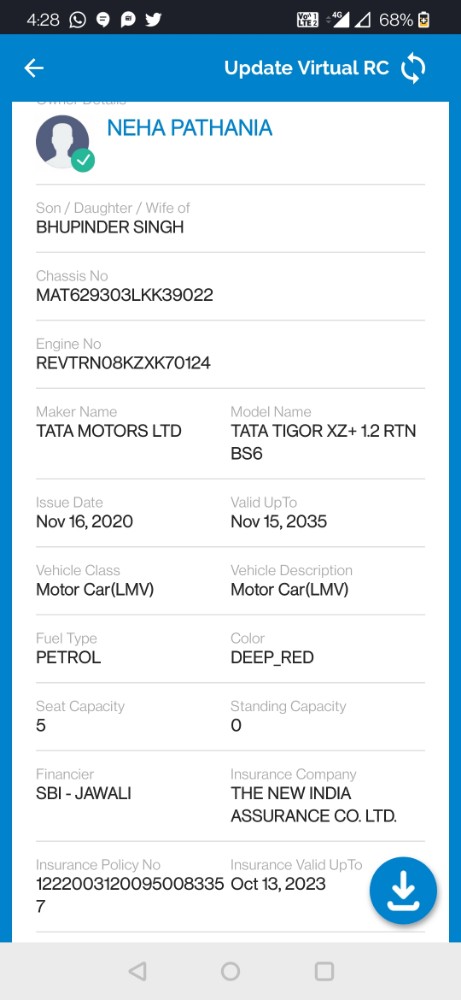Select the DEEP_RED color value
The image size is (461, 1000).
272,658
